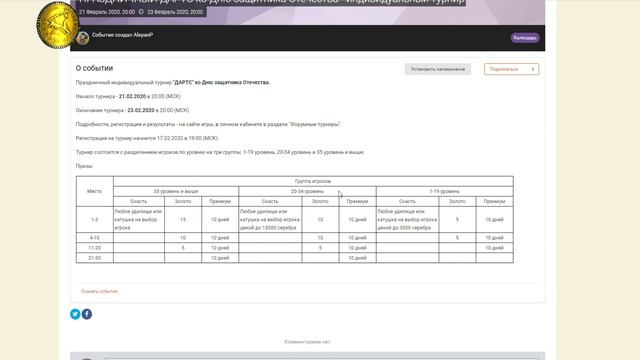Open the Подписаться dropdown
The width and height of the screenshot is (640, 360).
511,69
